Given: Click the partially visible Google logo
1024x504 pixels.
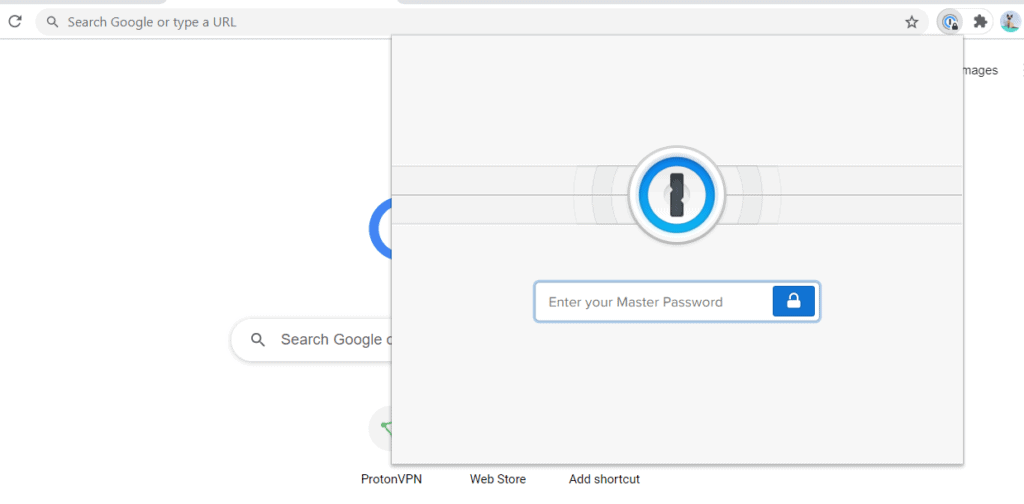Looking at the screenshot, I should (x=380, y=228).
